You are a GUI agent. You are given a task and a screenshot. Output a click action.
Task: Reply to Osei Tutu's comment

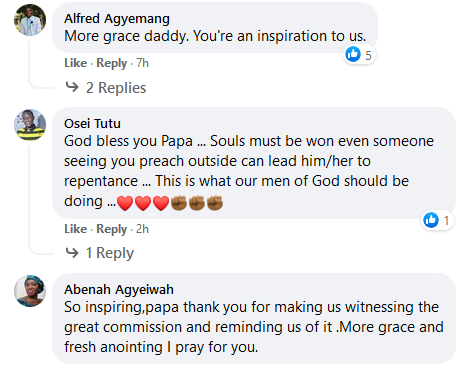tap(112, 229)
